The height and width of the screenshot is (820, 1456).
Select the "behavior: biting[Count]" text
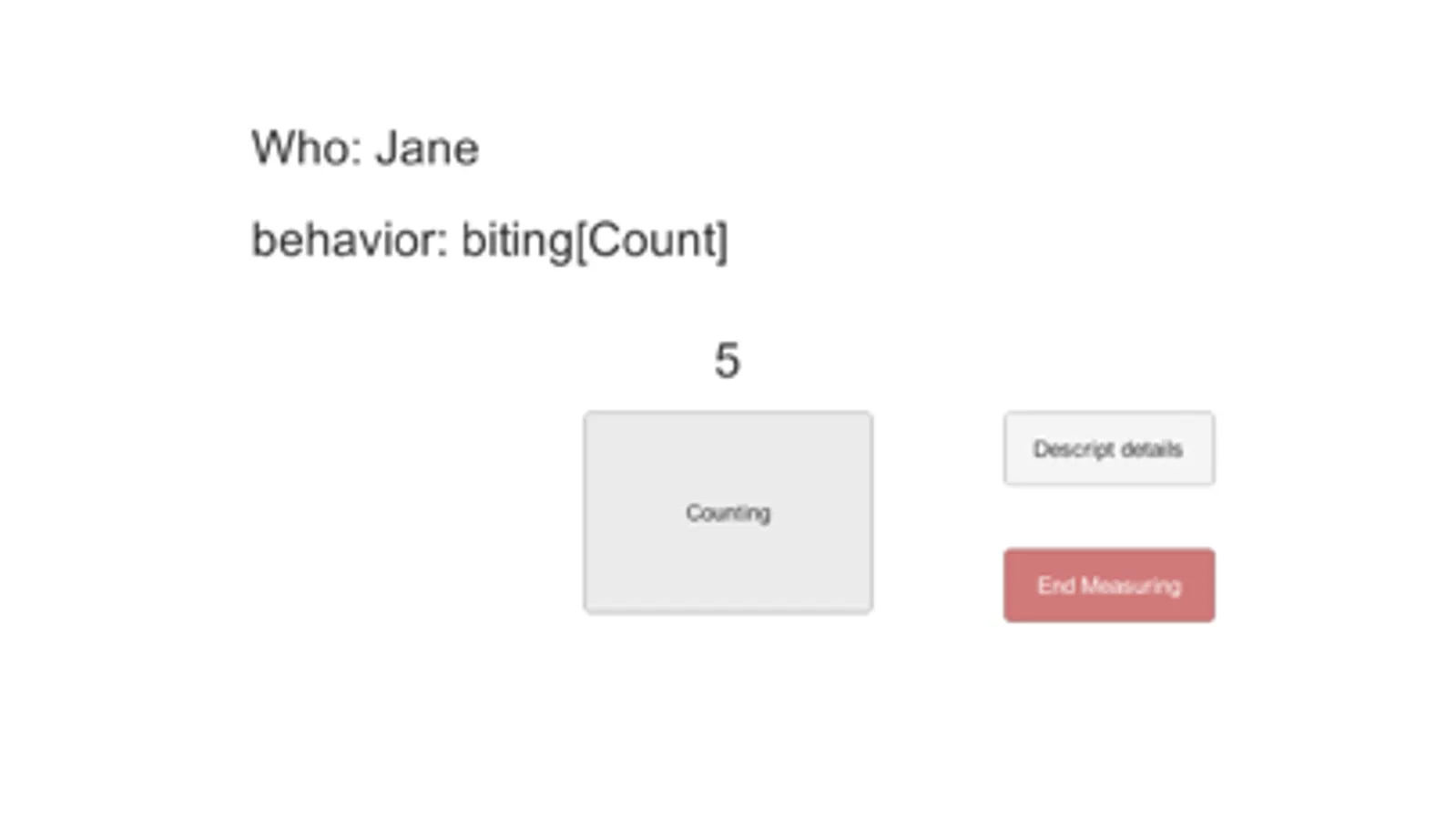(x=489, y=241)
